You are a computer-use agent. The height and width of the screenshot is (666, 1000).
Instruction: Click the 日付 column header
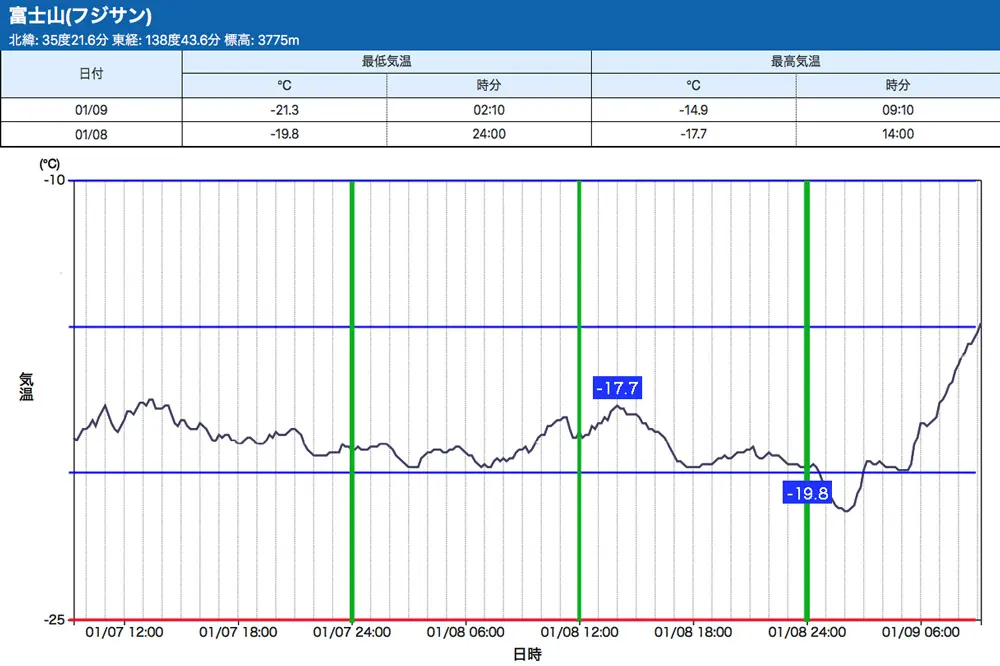coord(91,74)
